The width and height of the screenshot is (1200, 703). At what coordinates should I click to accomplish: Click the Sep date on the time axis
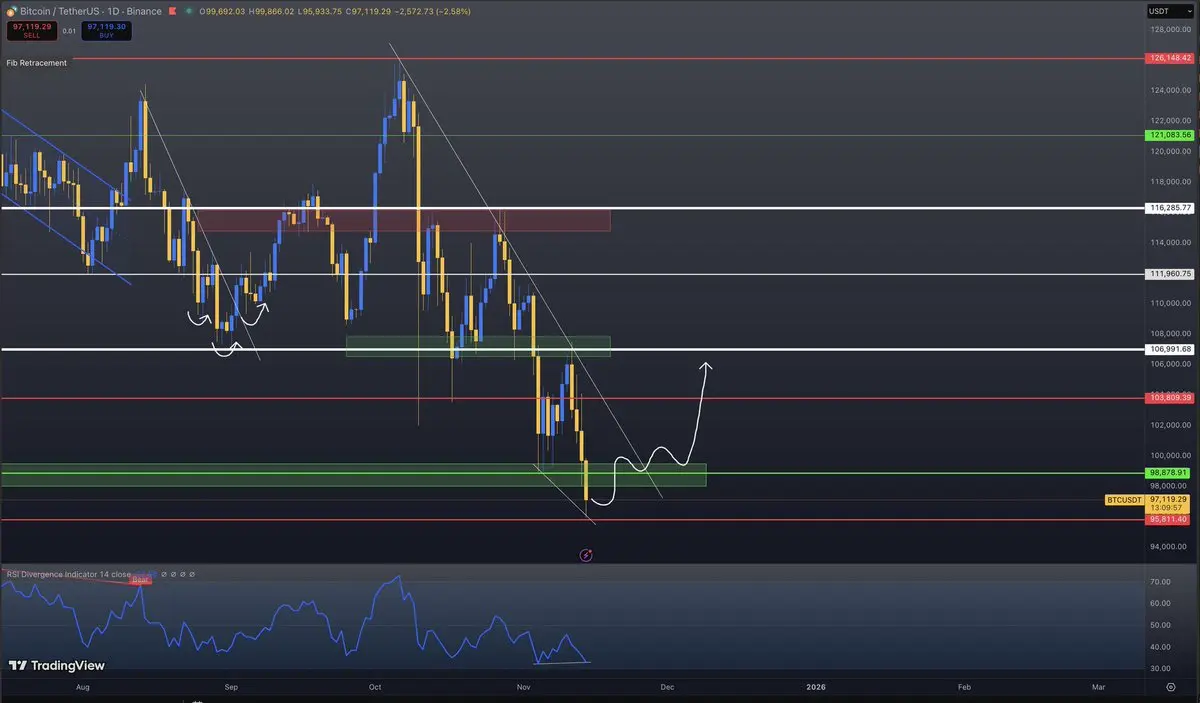coord(231,687)
